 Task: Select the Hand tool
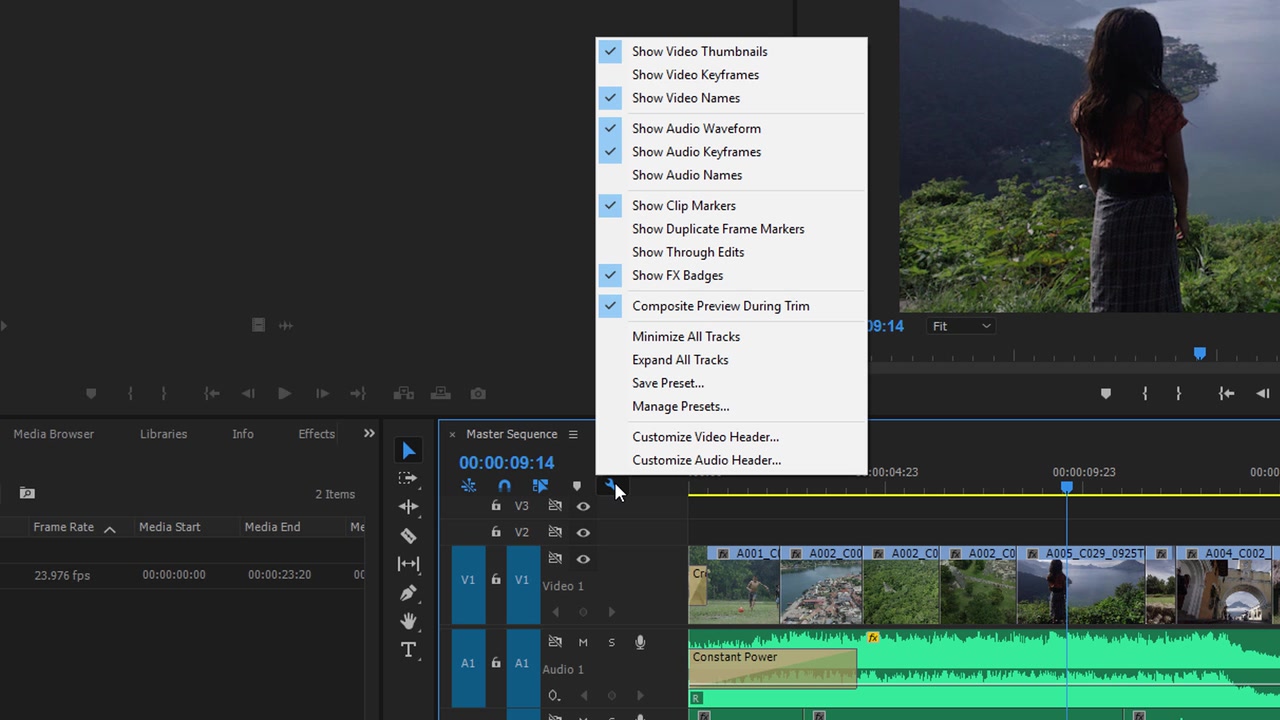(408, 621)
